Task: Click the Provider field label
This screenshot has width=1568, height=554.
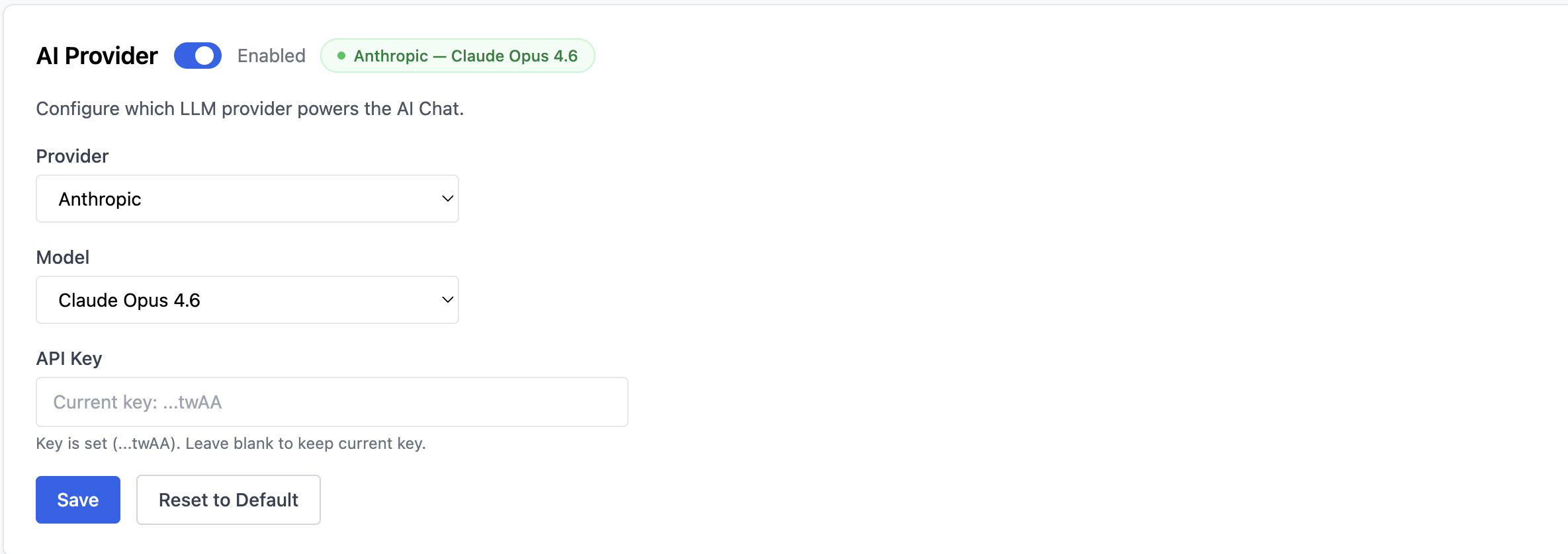Action: point(72,156)
